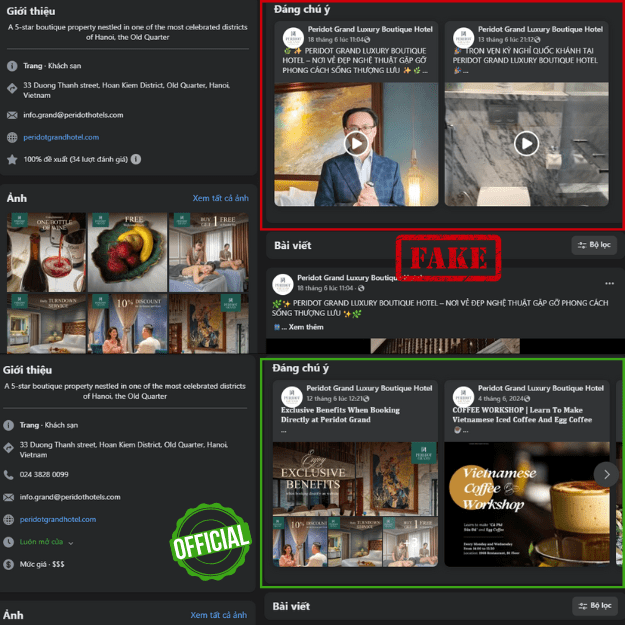Click the info icon beside Trang · Khách sạn, fake page

pyautogui.click(x=12, y=66)
